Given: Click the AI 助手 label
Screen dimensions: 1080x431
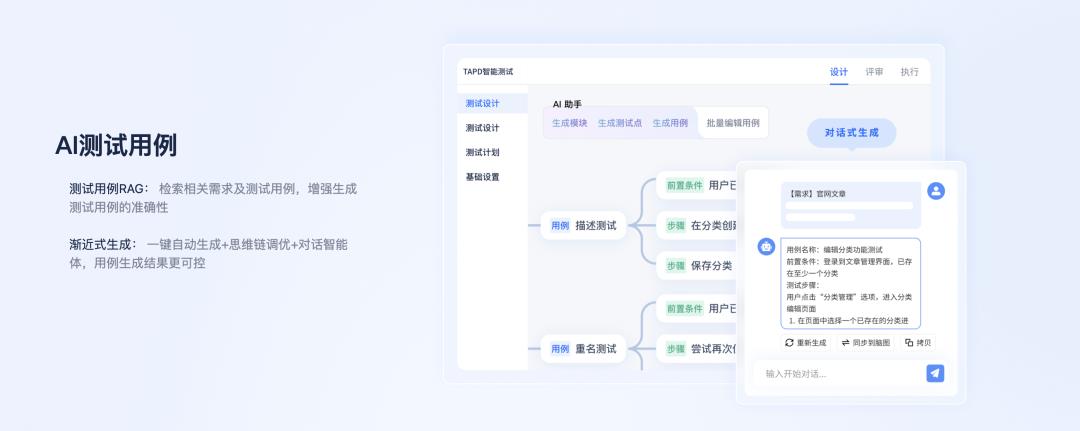Looking at the screenshot, I should tap(567, 104).
